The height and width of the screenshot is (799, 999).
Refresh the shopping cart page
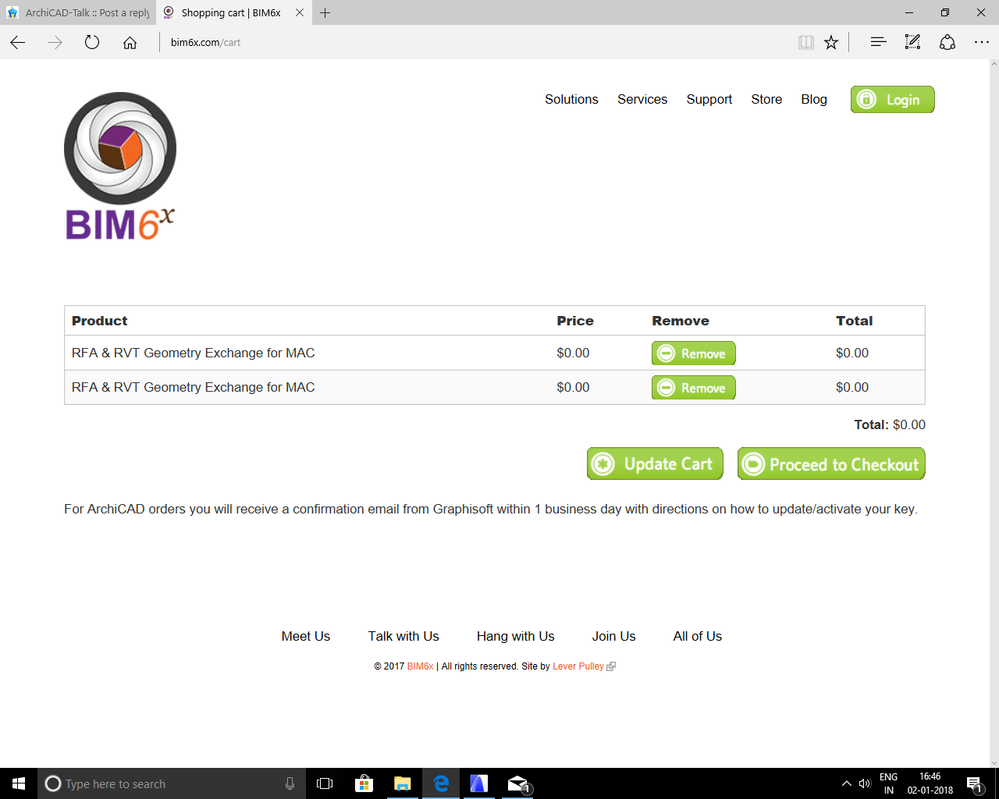[x=92, y=43]
